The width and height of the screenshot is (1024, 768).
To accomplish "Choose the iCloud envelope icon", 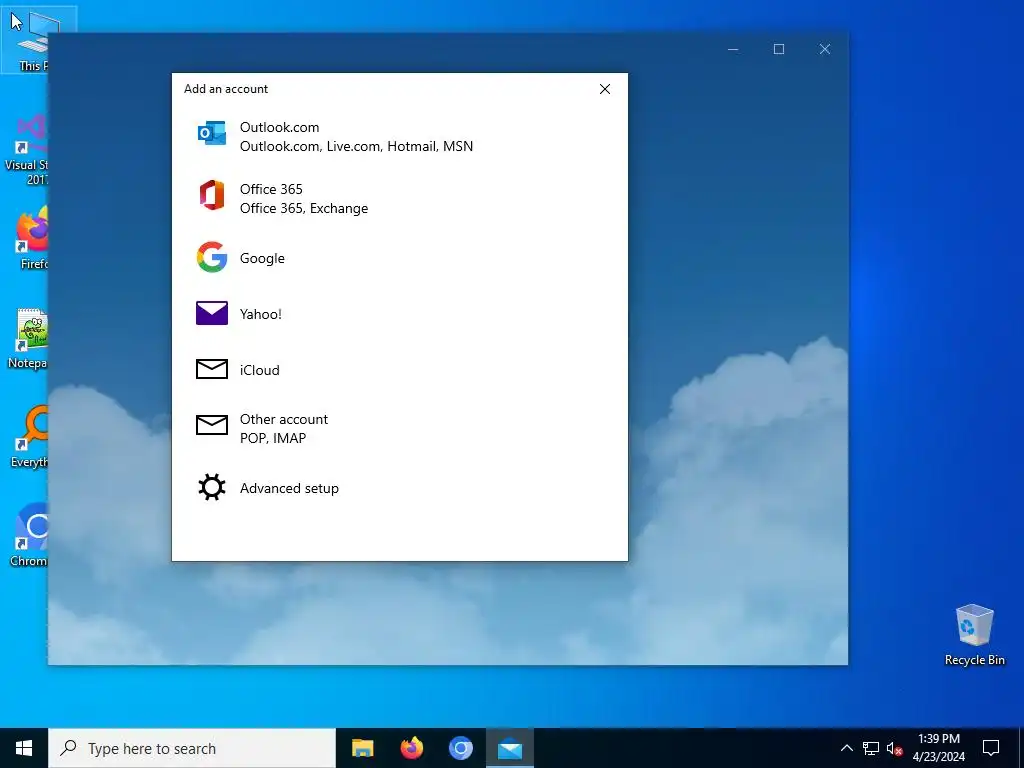I will pos(212,369).
